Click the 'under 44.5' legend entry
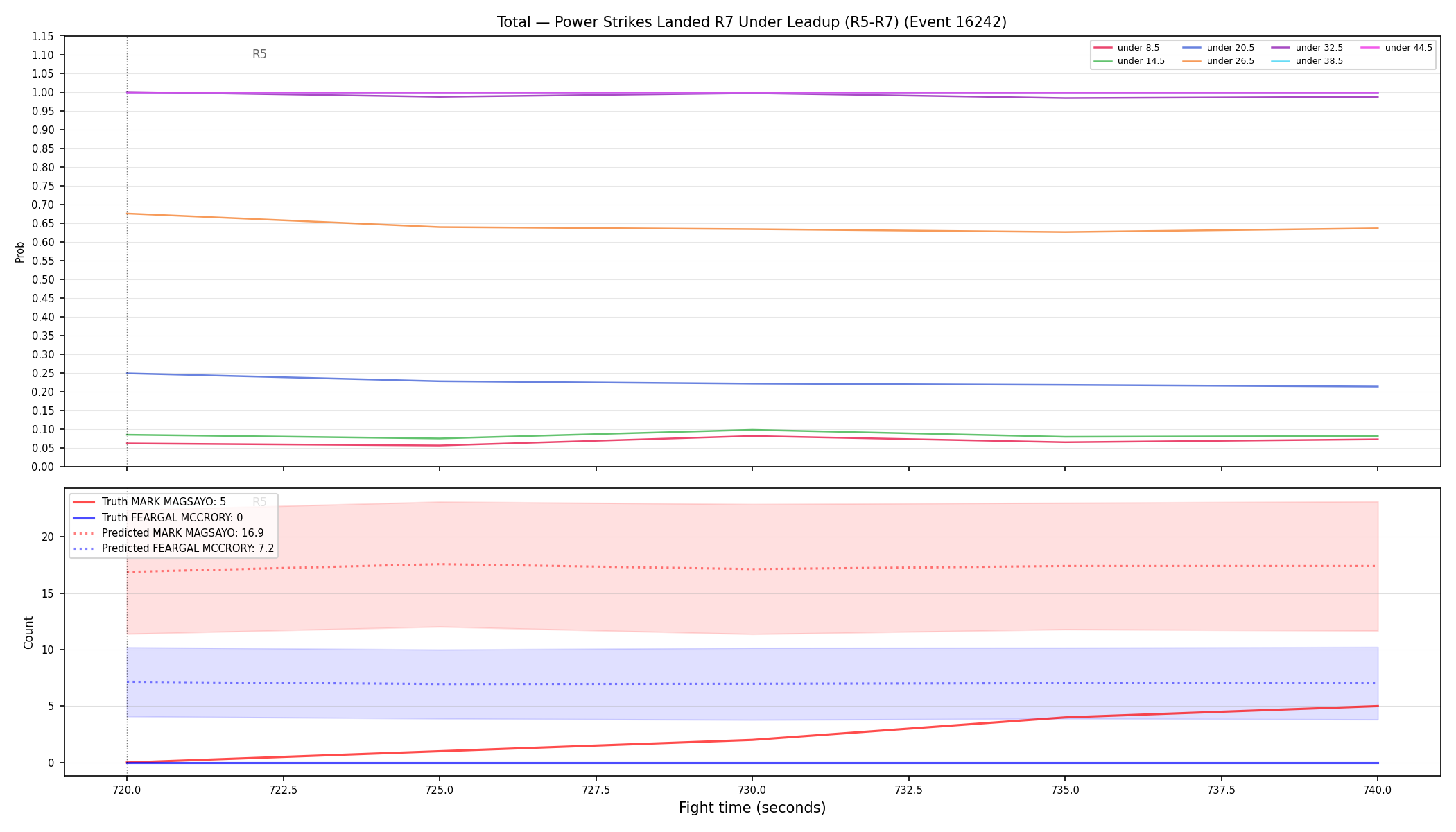Viewport: 1456px width, 832px height. point(1396,48)
